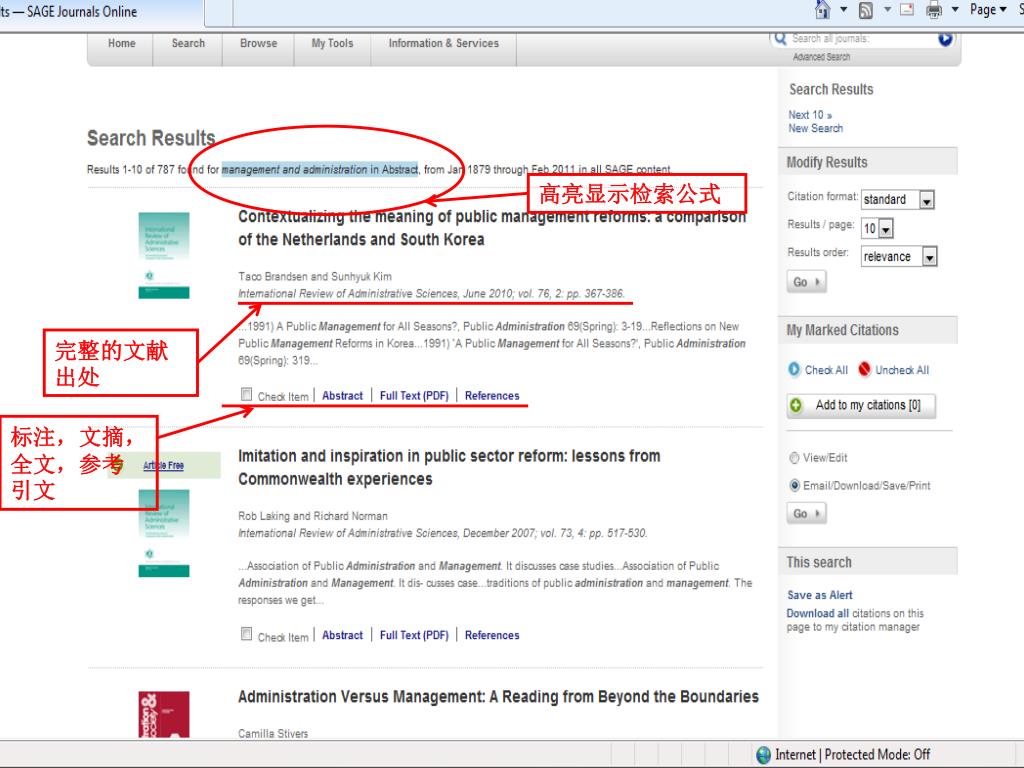The image size is (1024, 768).
Task: Click author text Rob Laking and Richard Norman
Action: 313,517
